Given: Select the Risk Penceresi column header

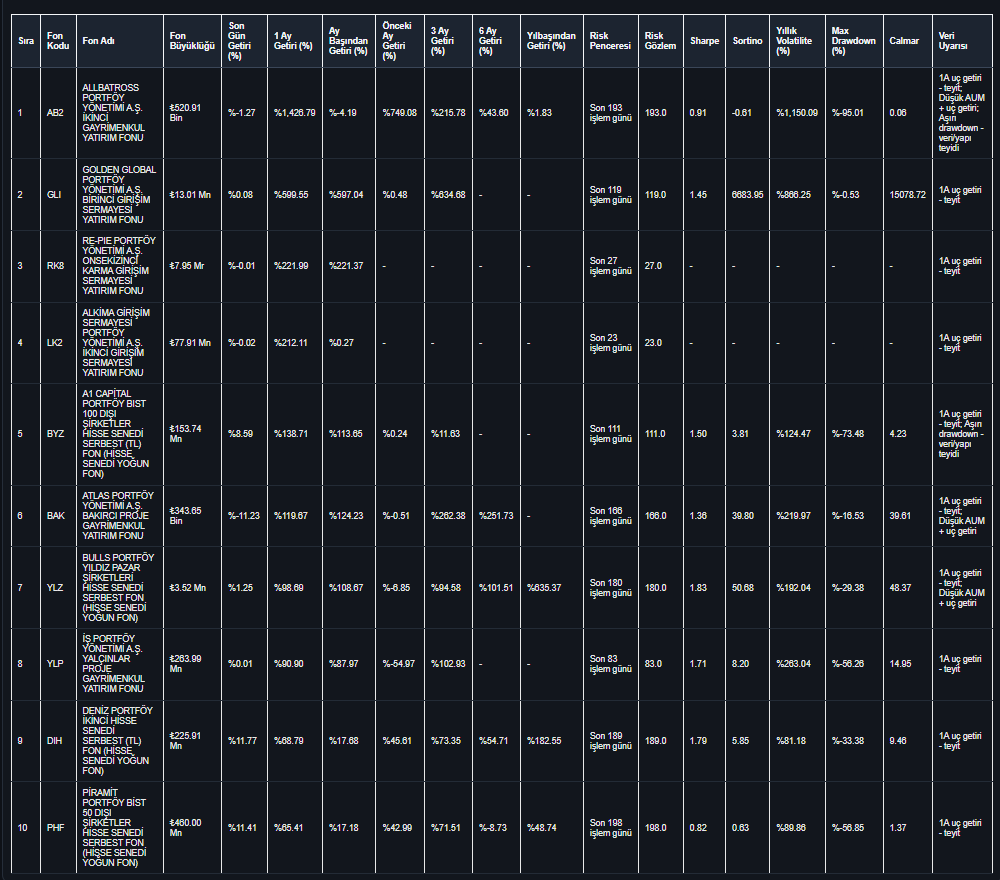Looking at the screenshot, I should coord(610,41).
